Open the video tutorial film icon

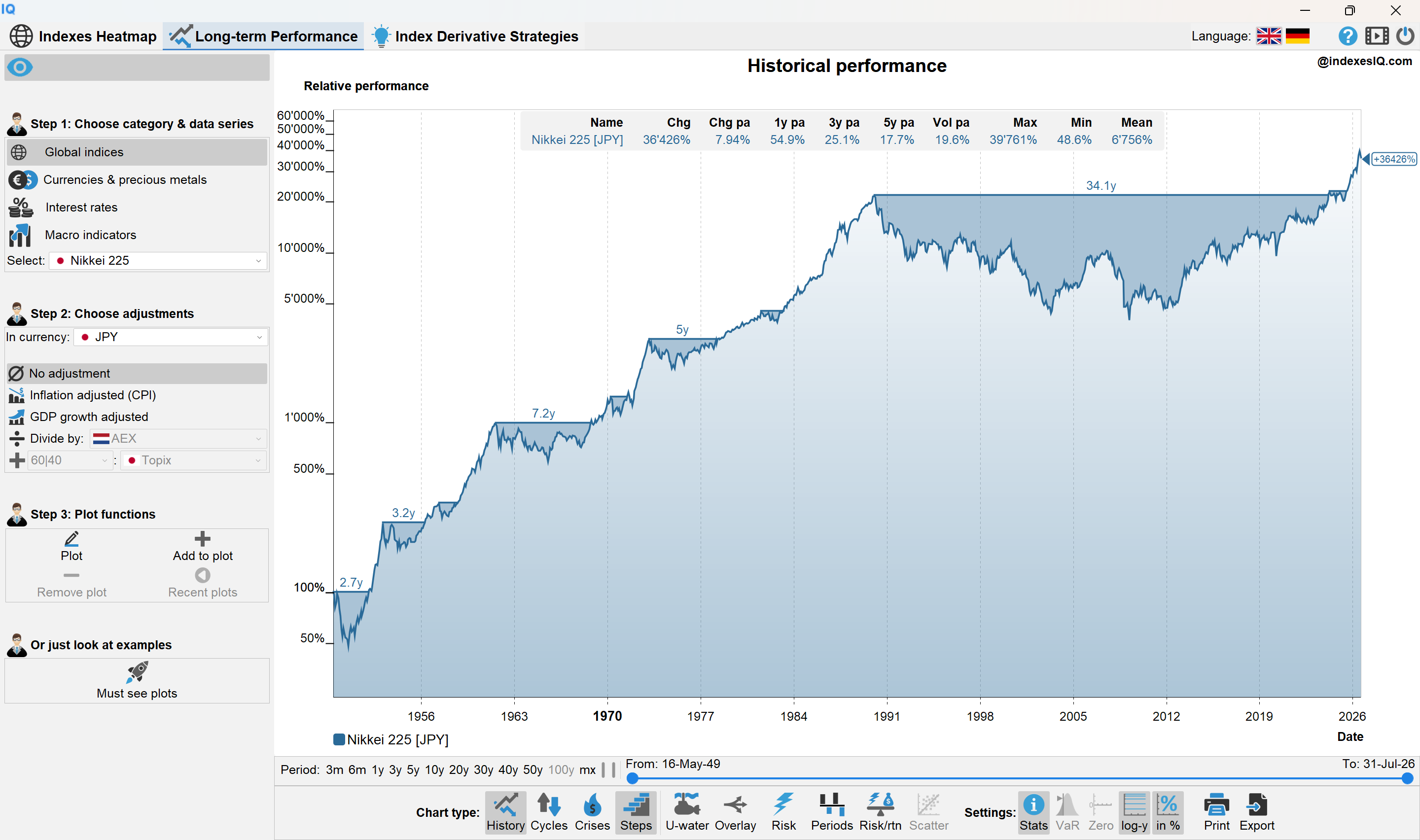1377,36
